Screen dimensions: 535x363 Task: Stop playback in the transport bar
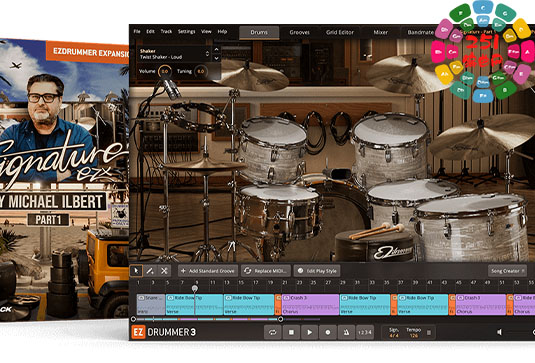coord(291,332)
